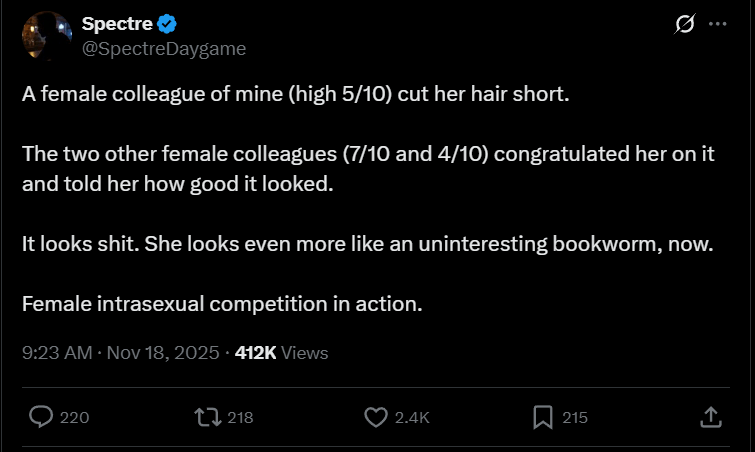This screenshot has width=755, height=452.
Task: Click the 215 bookmarks count
Action: [575, 418]
